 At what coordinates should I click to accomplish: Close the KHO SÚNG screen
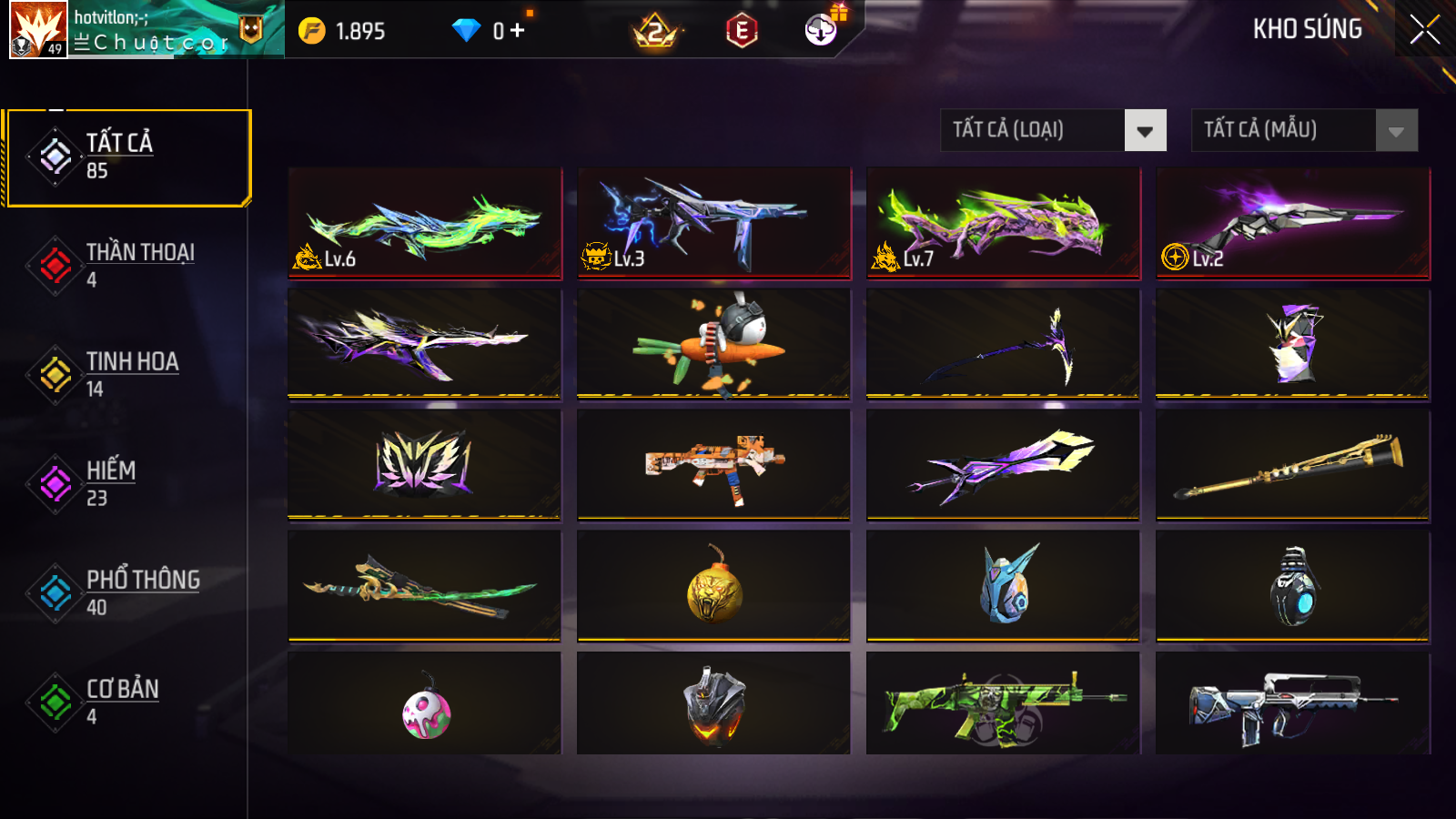click(x=1425, y=30)
